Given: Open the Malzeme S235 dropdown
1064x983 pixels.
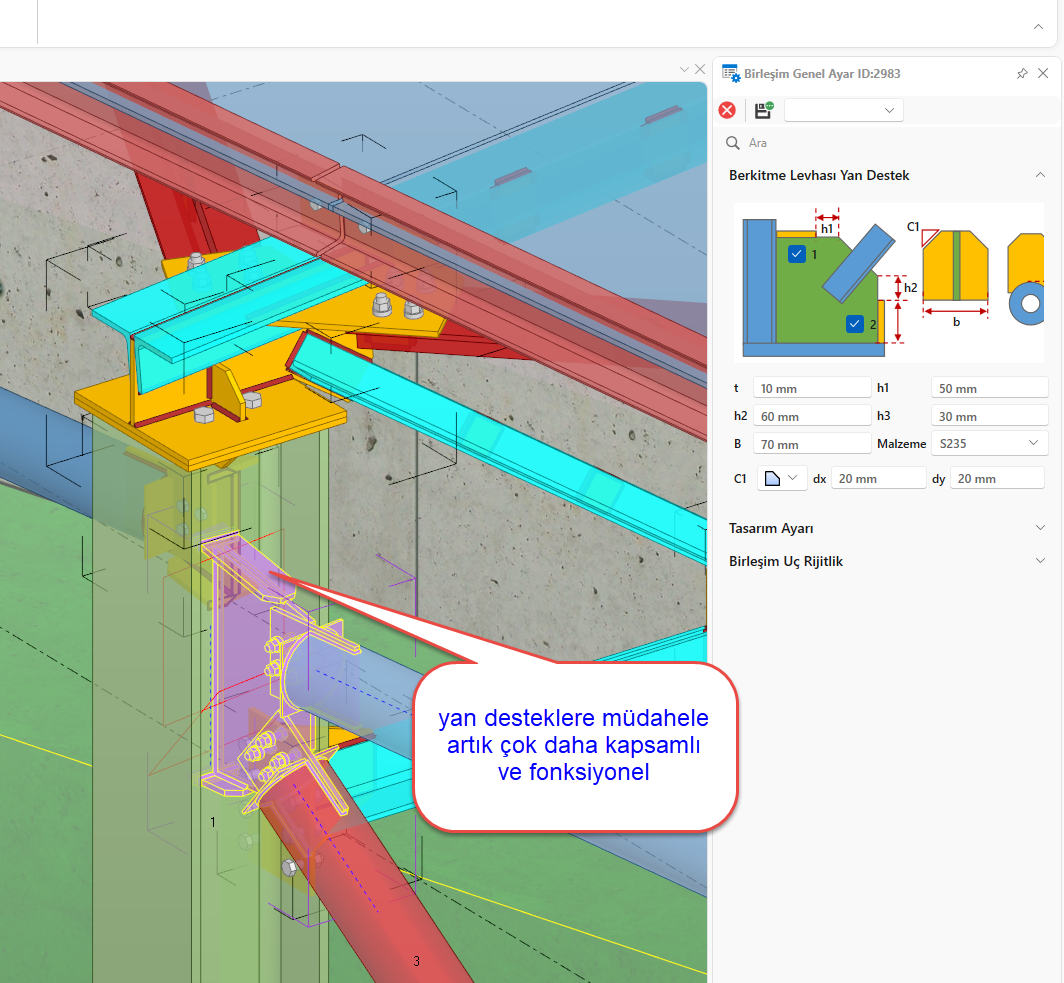Looking at the screenshot, I should (988, 443).
